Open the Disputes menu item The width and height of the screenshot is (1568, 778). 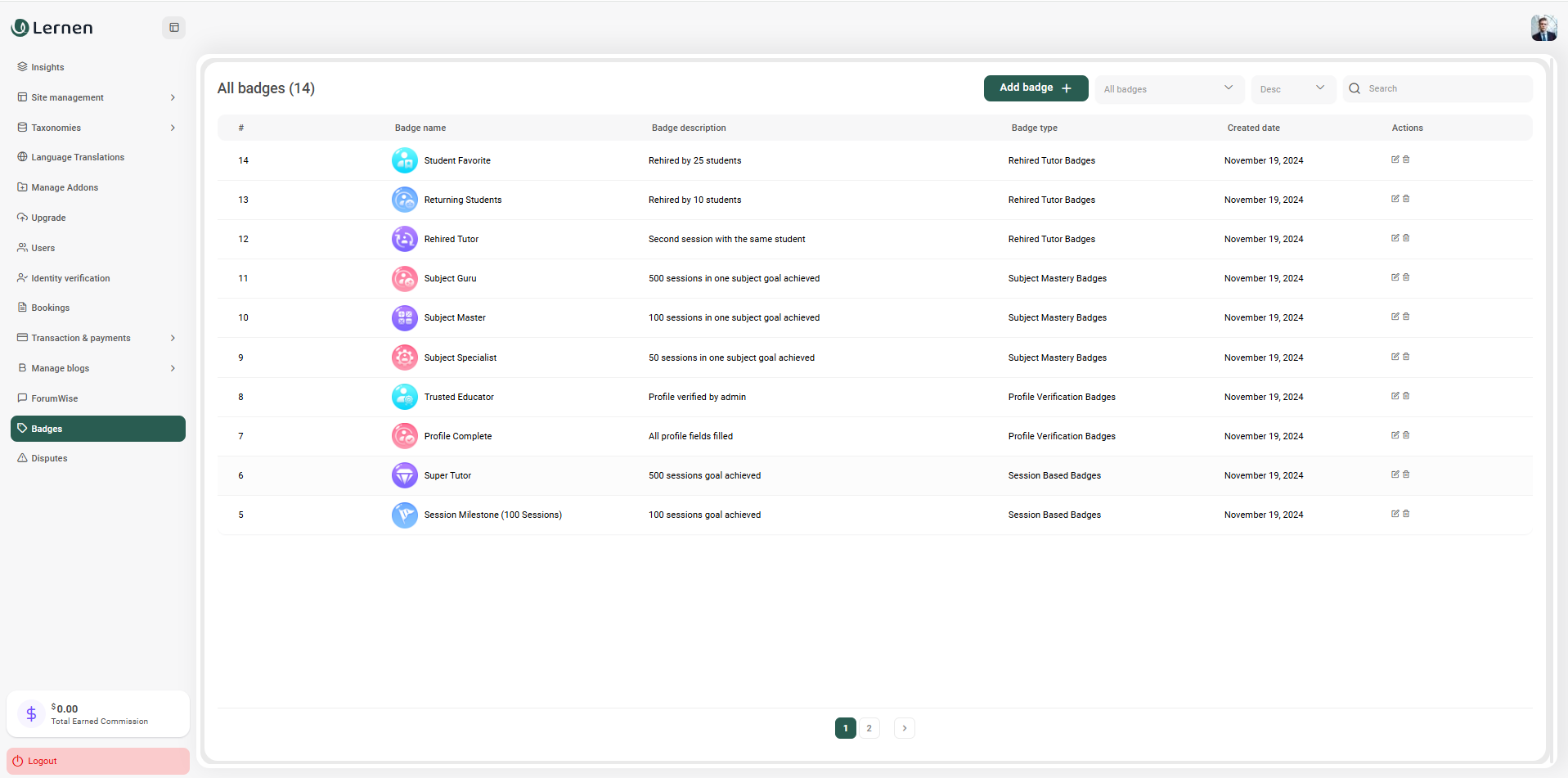tap(49, 458)
